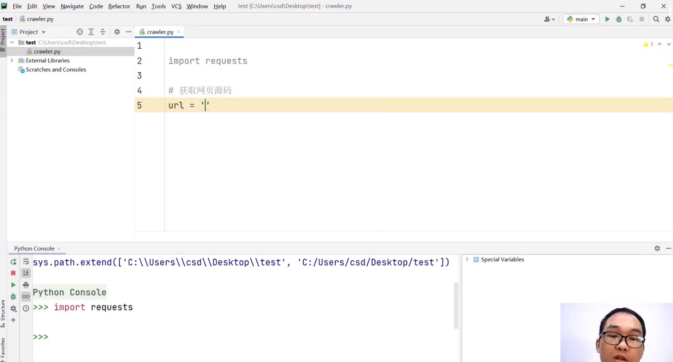Open Python Console panel settings gear
This screenshot has width=673, height=362.
657,248
